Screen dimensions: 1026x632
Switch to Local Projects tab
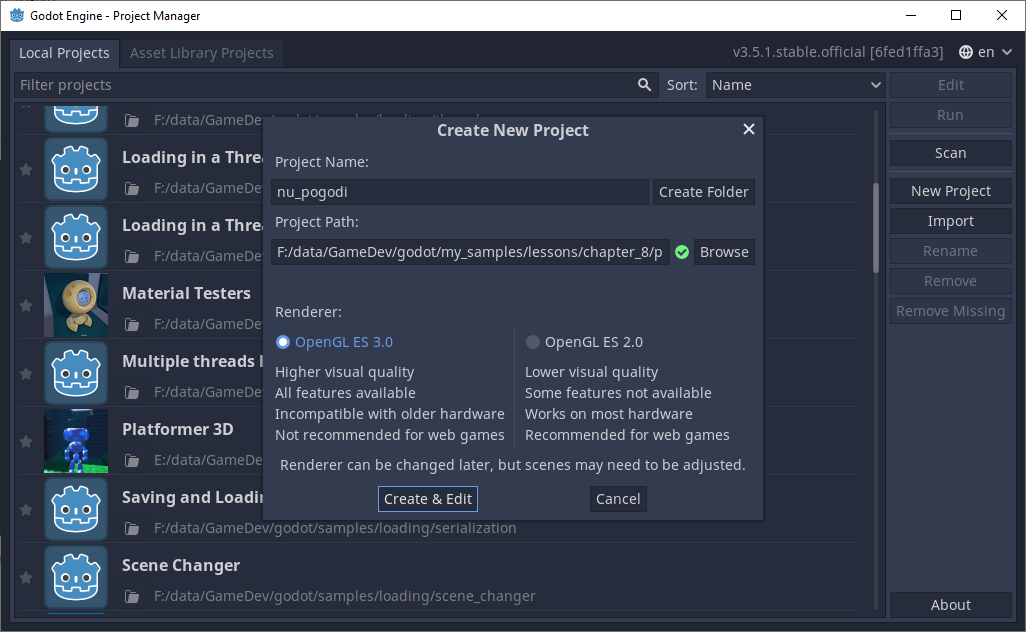pyautogui.click(x=64, y=53)
